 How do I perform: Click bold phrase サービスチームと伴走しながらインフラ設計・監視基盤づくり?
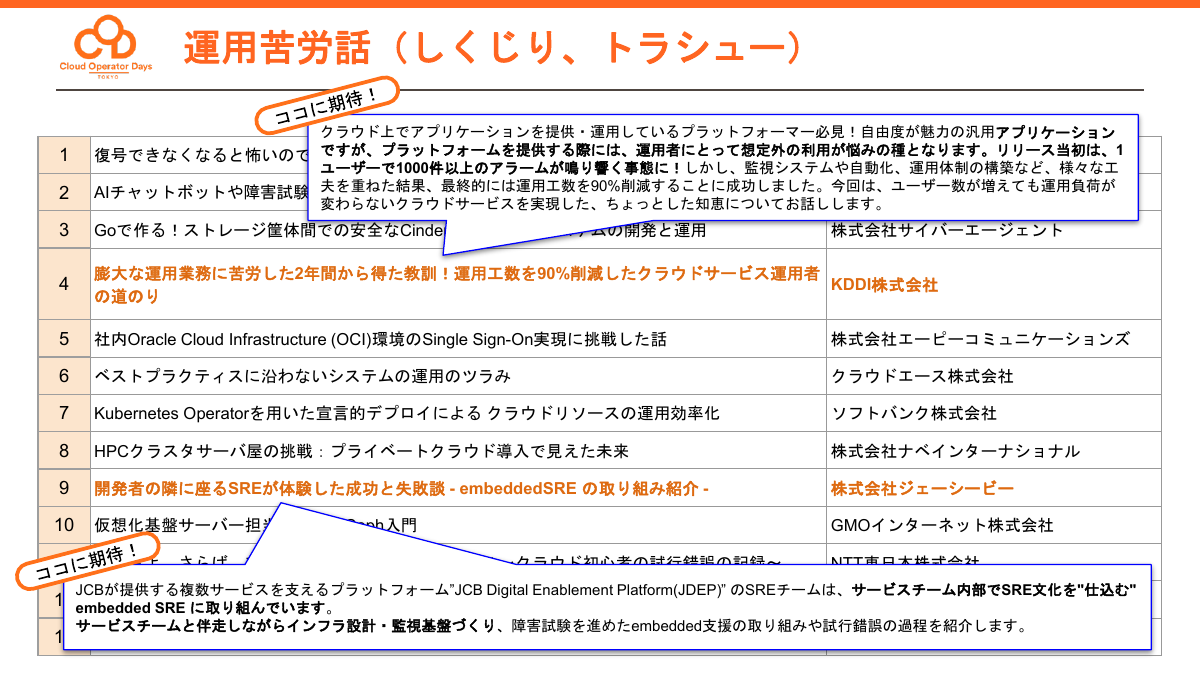click(288, 627)
